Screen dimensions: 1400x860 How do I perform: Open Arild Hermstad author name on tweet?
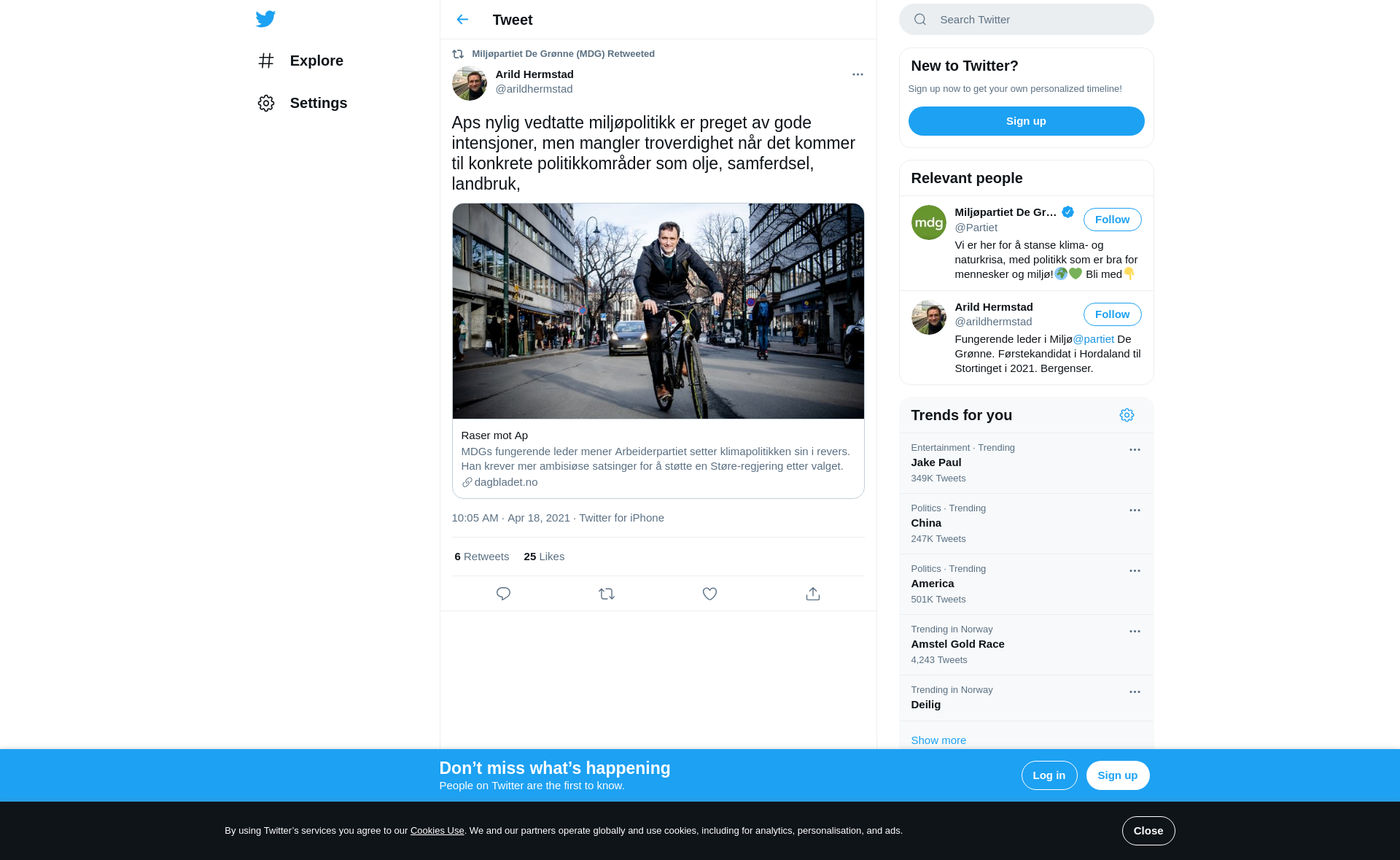(x=534, y=74)
